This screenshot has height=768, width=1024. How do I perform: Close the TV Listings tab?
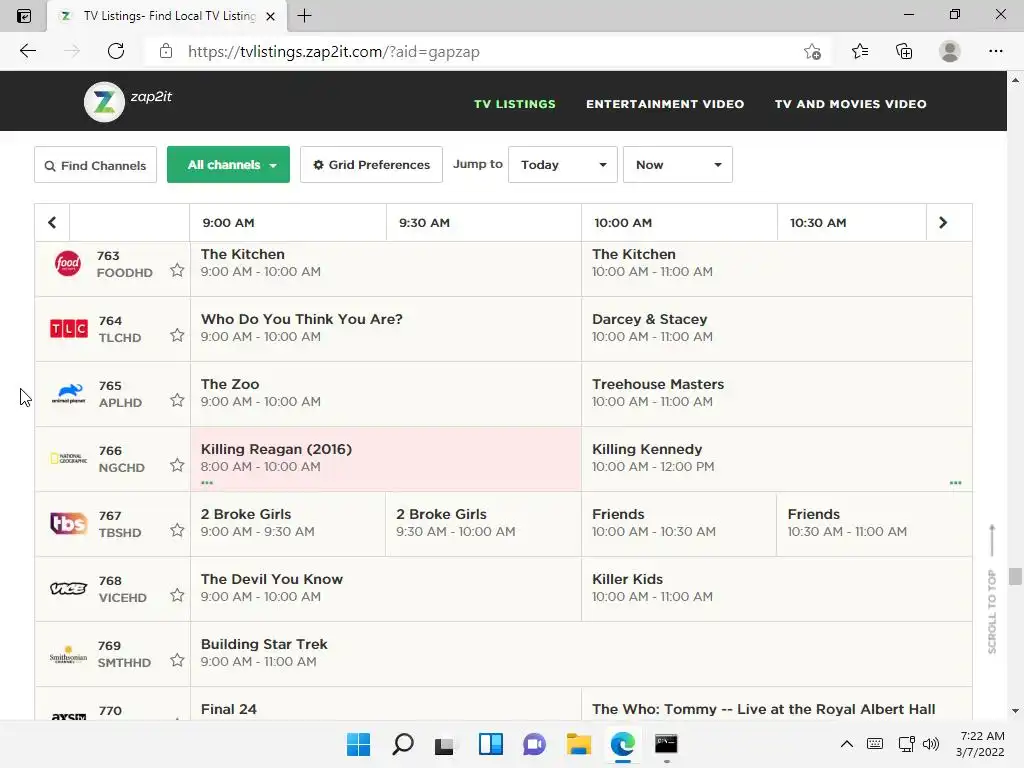point(270,16)
